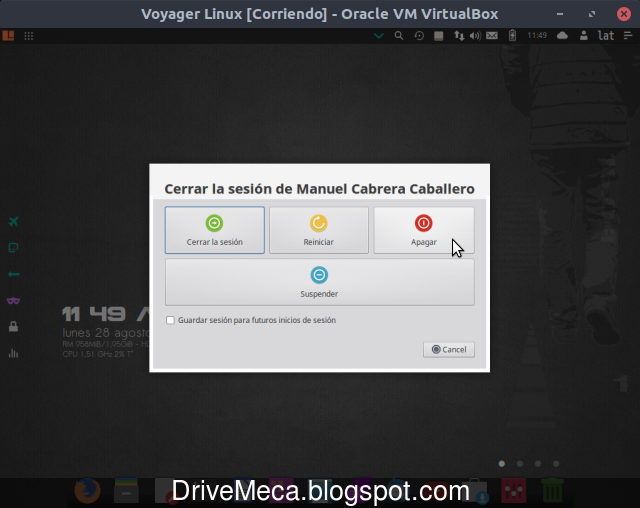Minimize the VirtualBox window
Viewport: 640px width, 508px height.
(x=560, y=14)
